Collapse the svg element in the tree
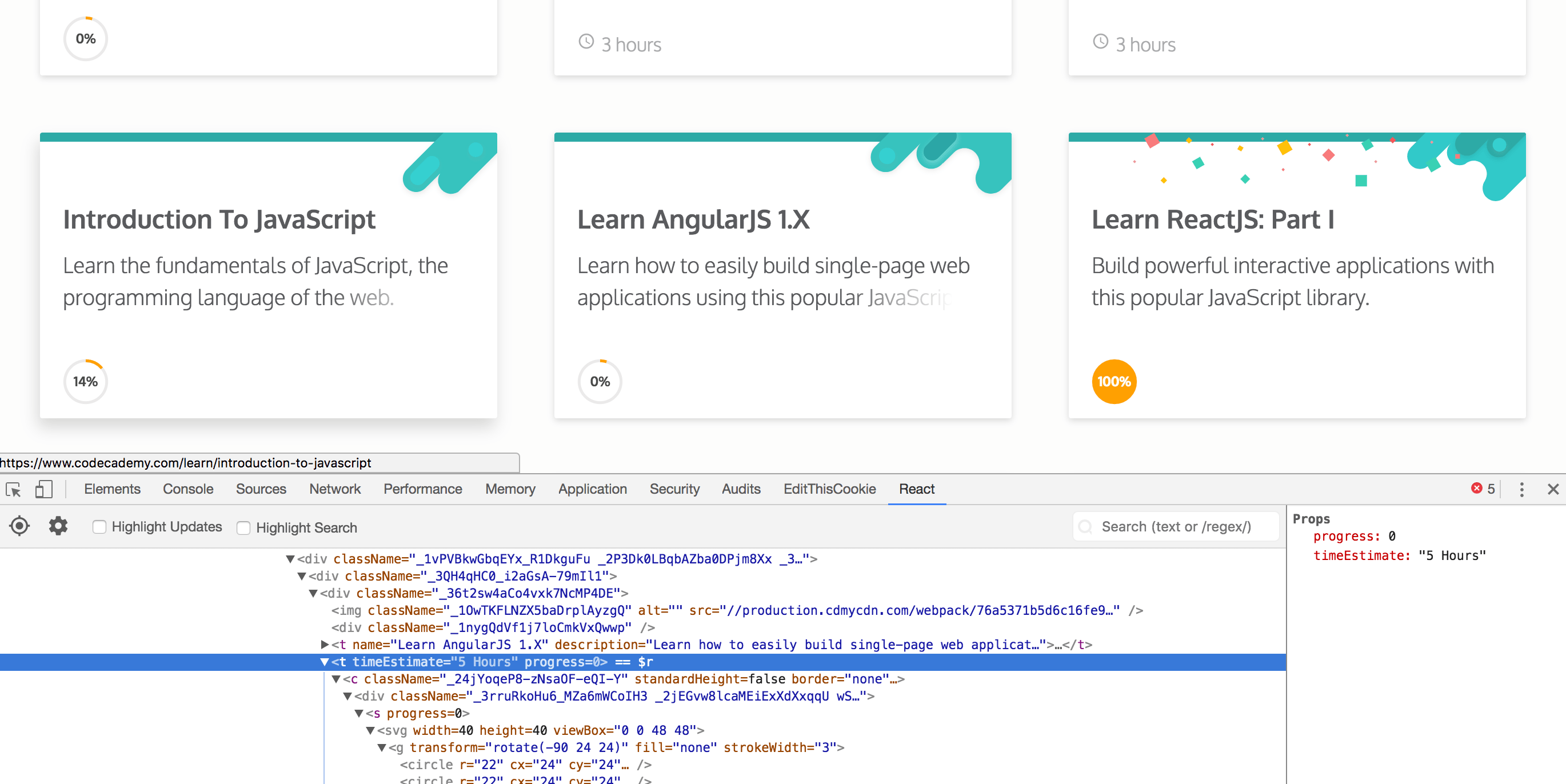This screenshot has height=784, width=1566. (x=372, y=730)
